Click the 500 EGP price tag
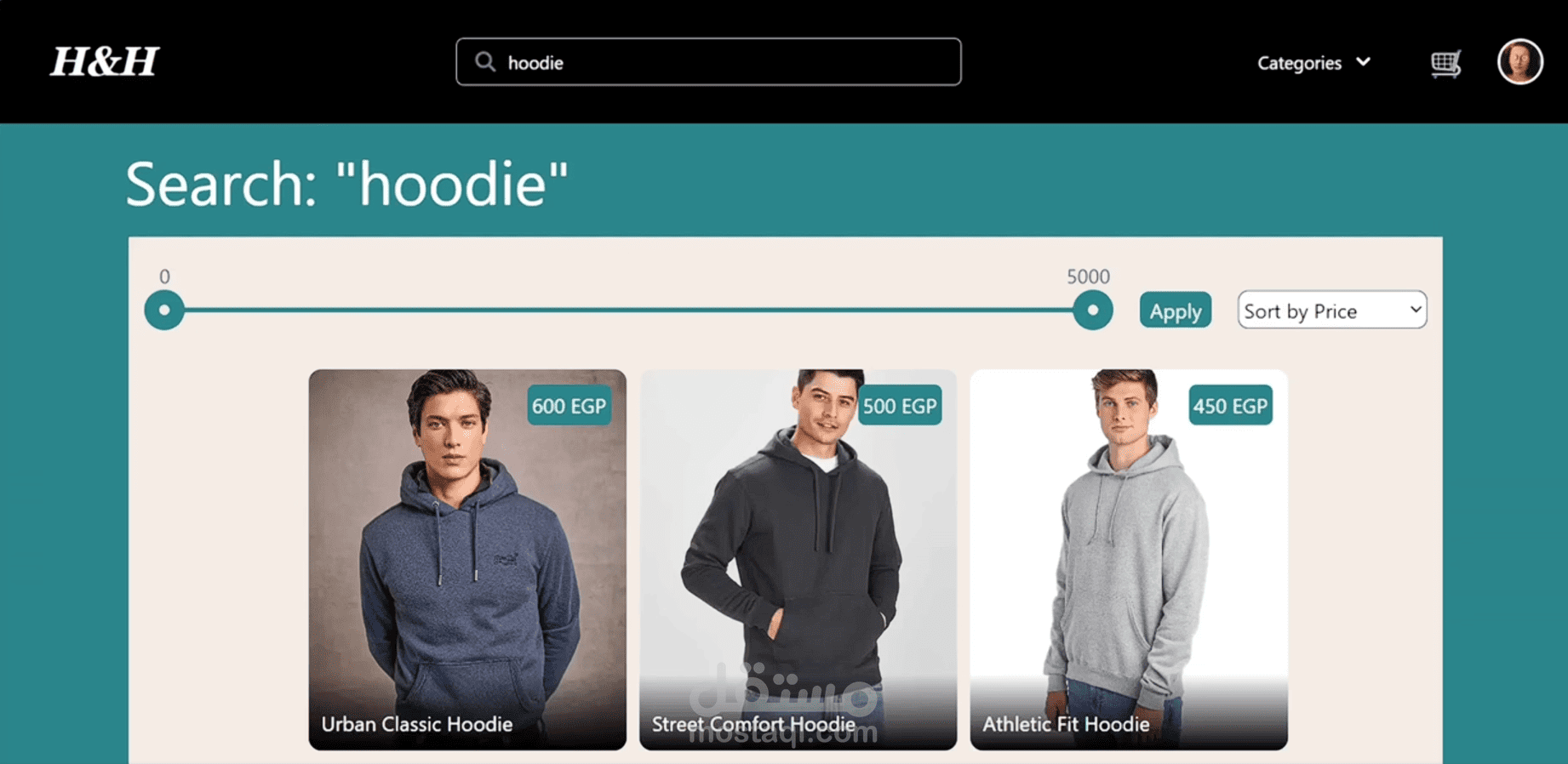 point(900,406)
